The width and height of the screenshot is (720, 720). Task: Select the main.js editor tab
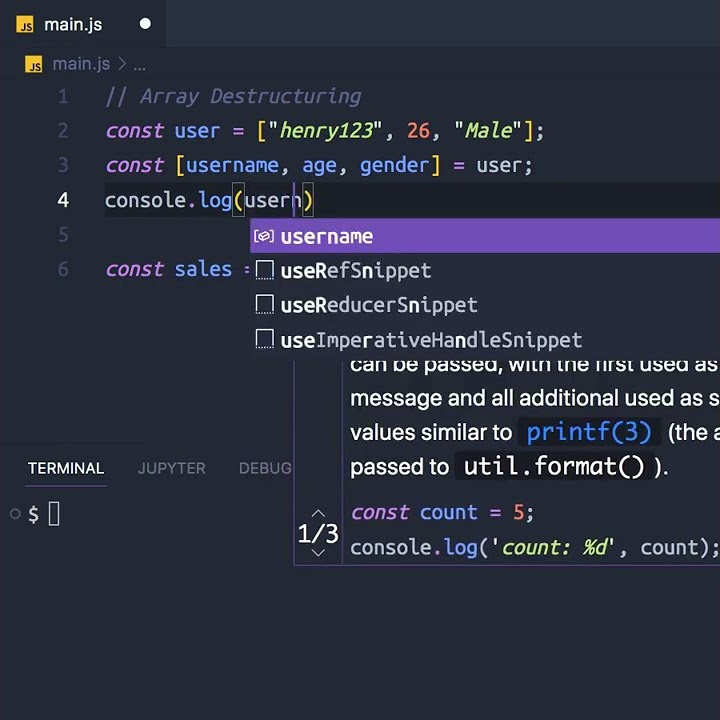pyautogui.click(x=73, y=24)
